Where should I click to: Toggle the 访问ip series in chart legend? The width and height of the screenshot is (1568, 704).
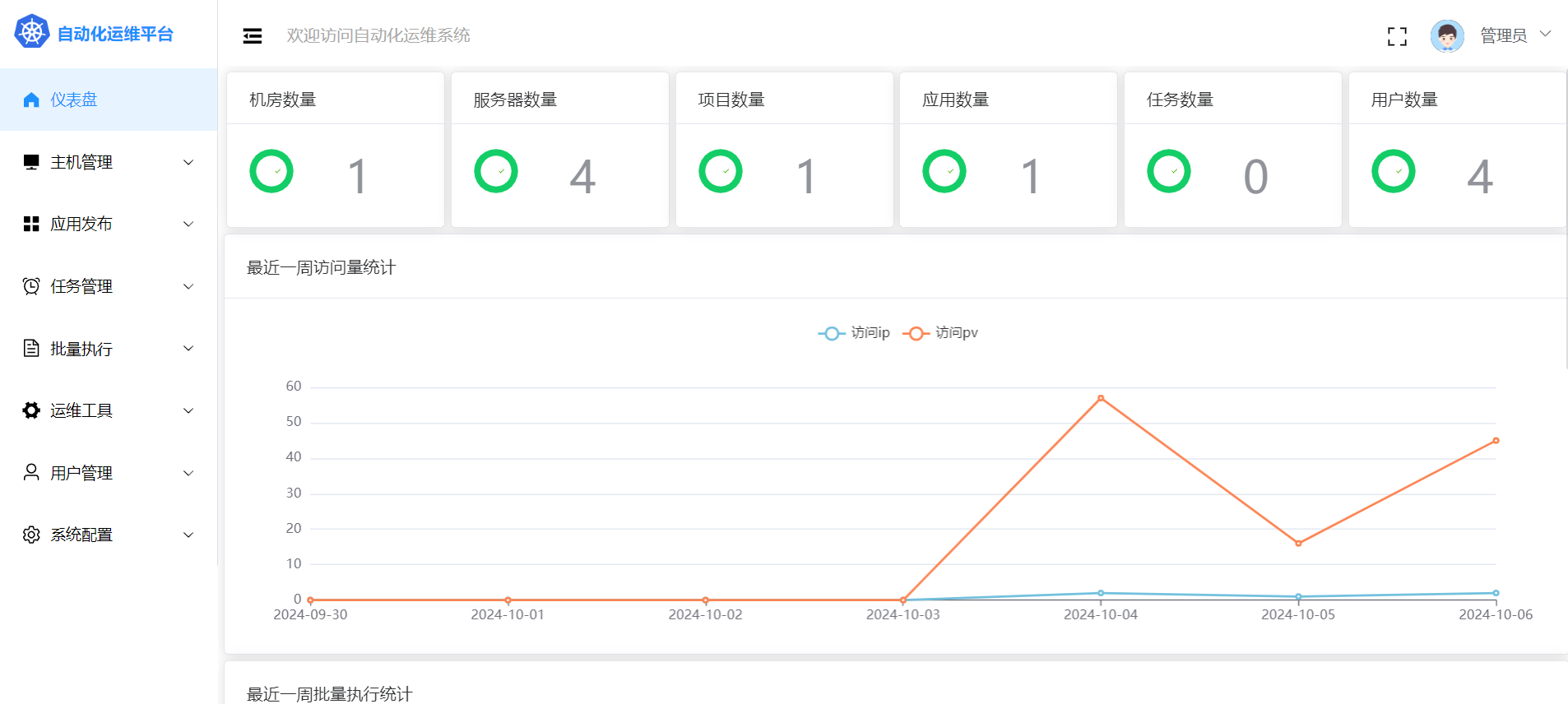854,333
